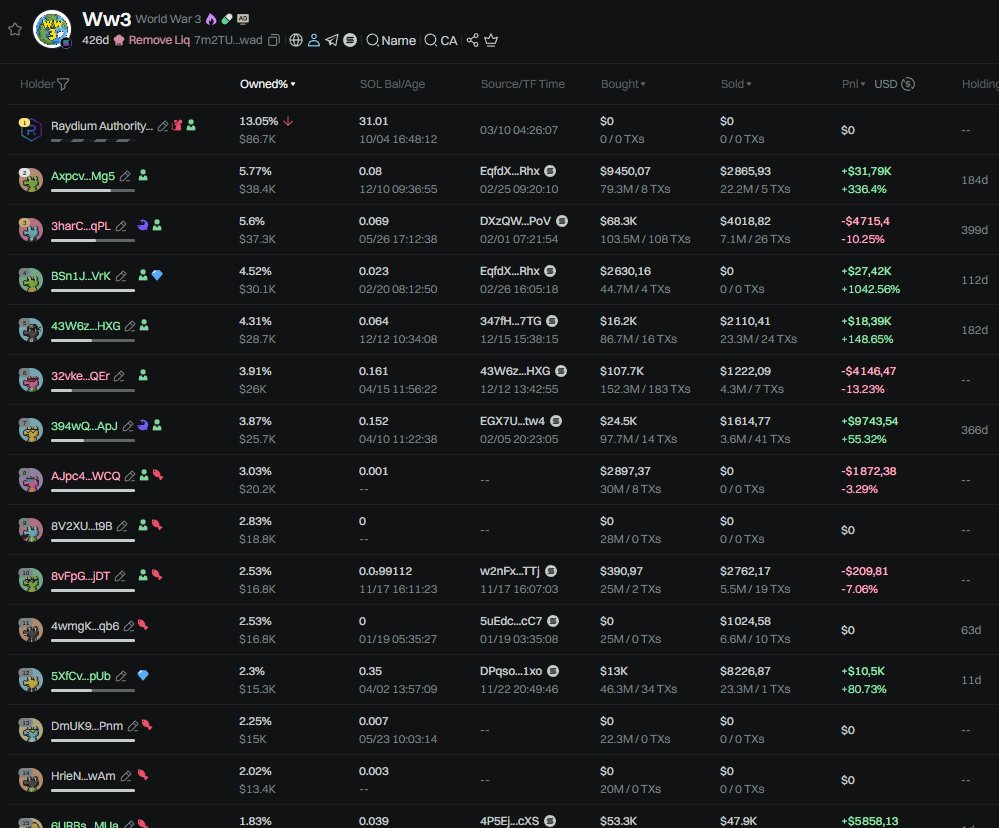This screenshot has height=828, width=999.
Task: Open holder 43W6z...HXG in Holder column
Action: (85, 326)
